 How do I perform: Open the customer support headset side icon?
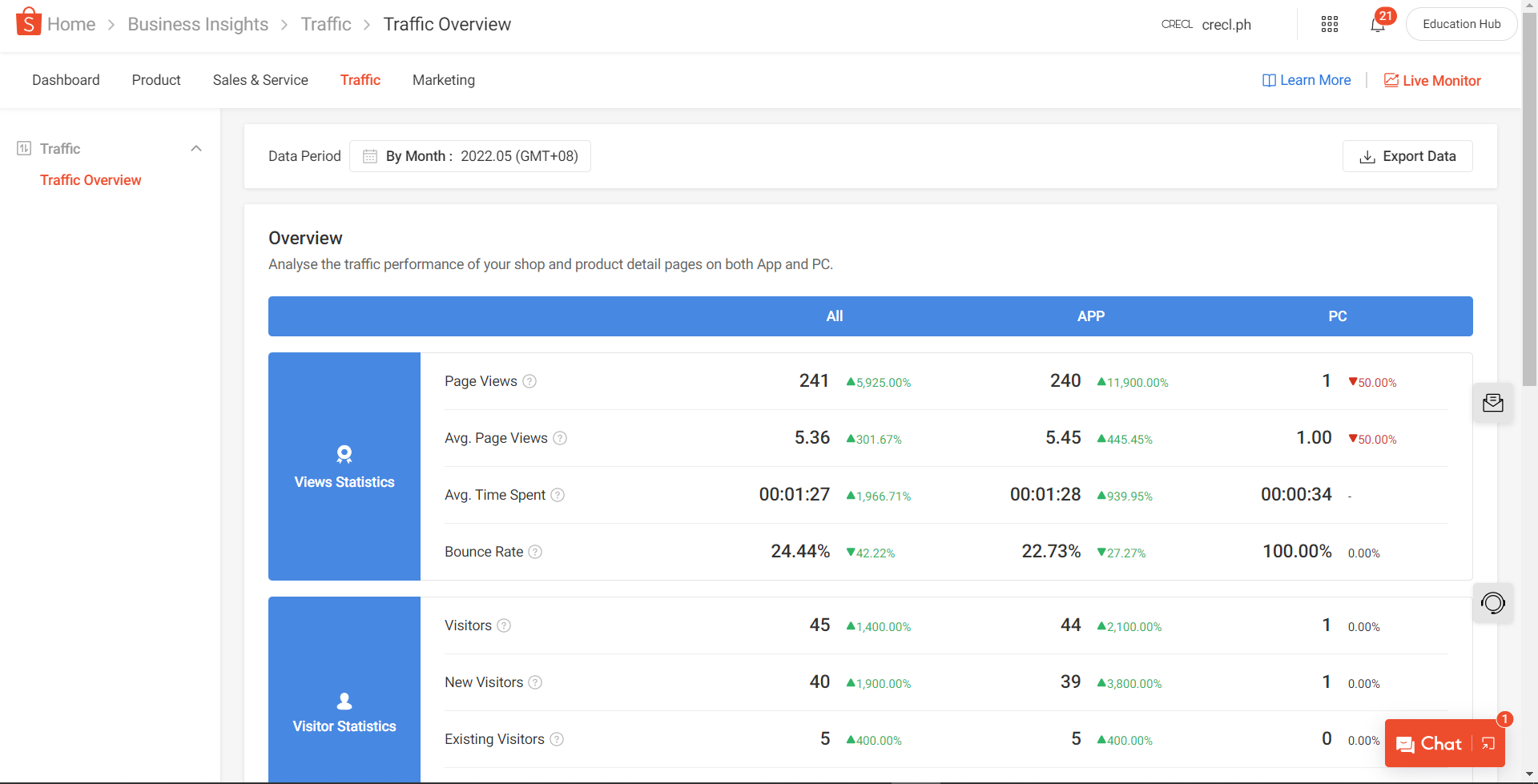(x=1493, y=602)
